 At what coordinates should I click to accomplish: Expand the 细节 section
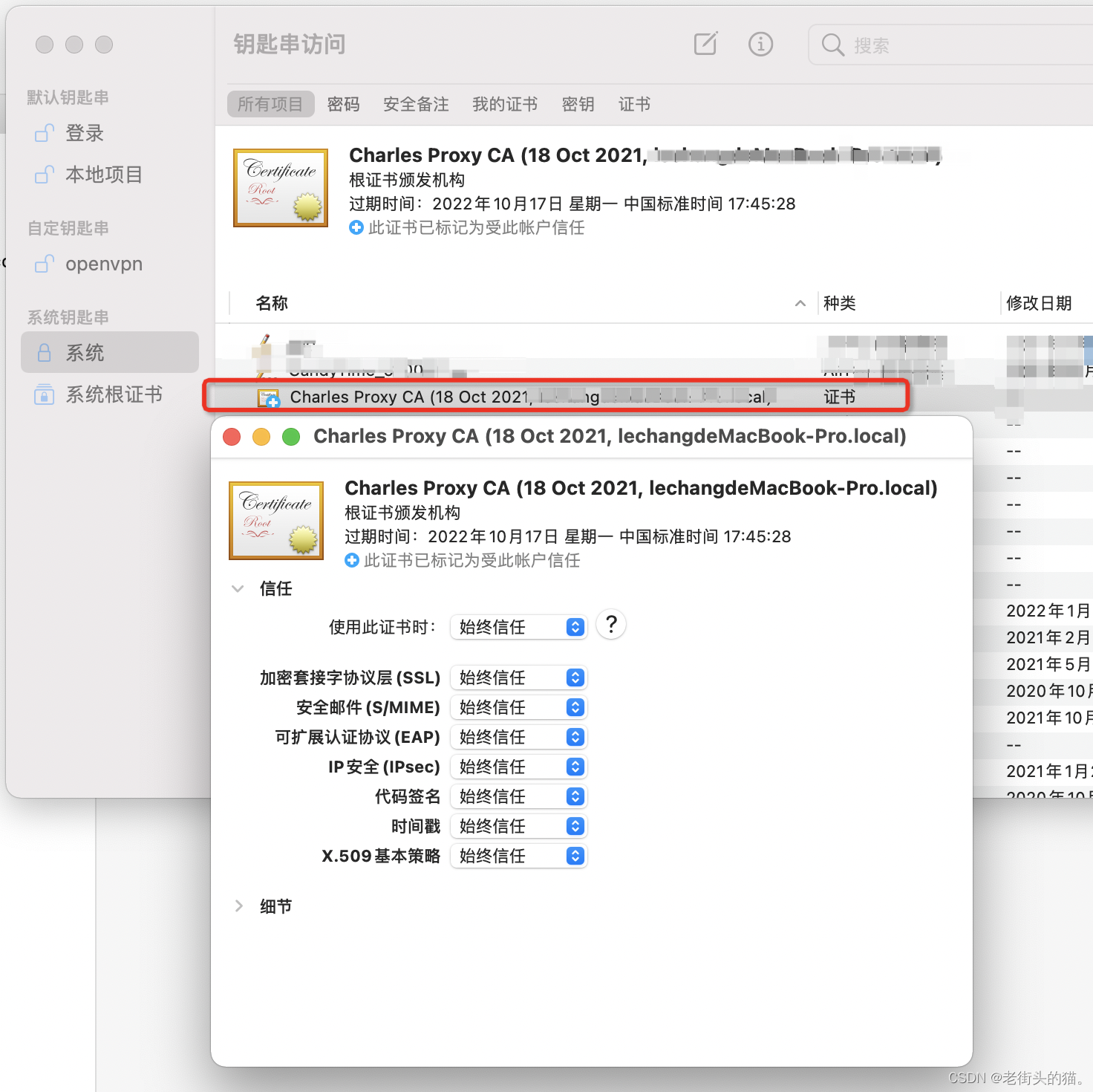(x=238, y=906)
